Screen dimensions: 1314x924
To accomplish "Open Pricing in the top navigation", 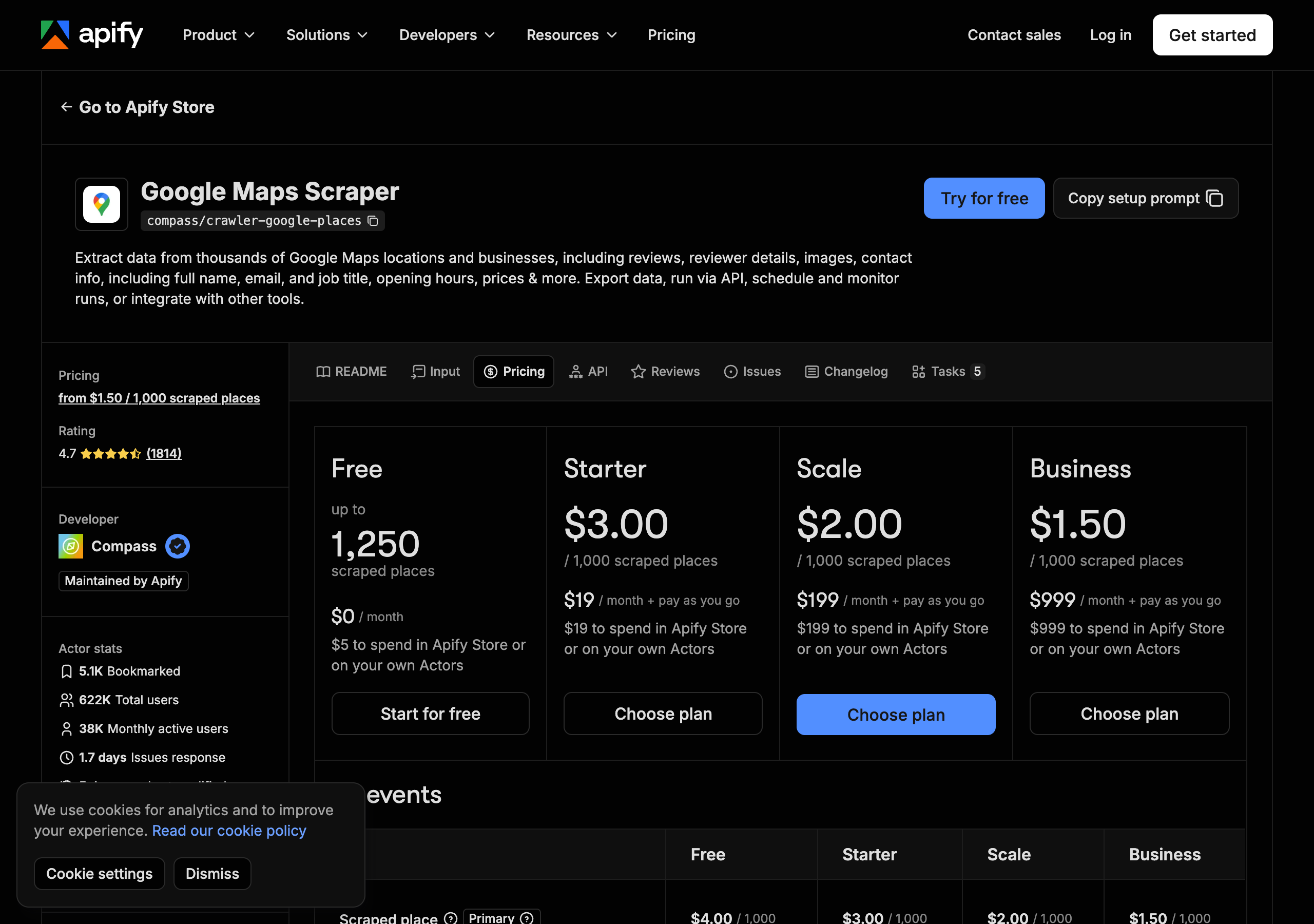I will coord(671,35).
